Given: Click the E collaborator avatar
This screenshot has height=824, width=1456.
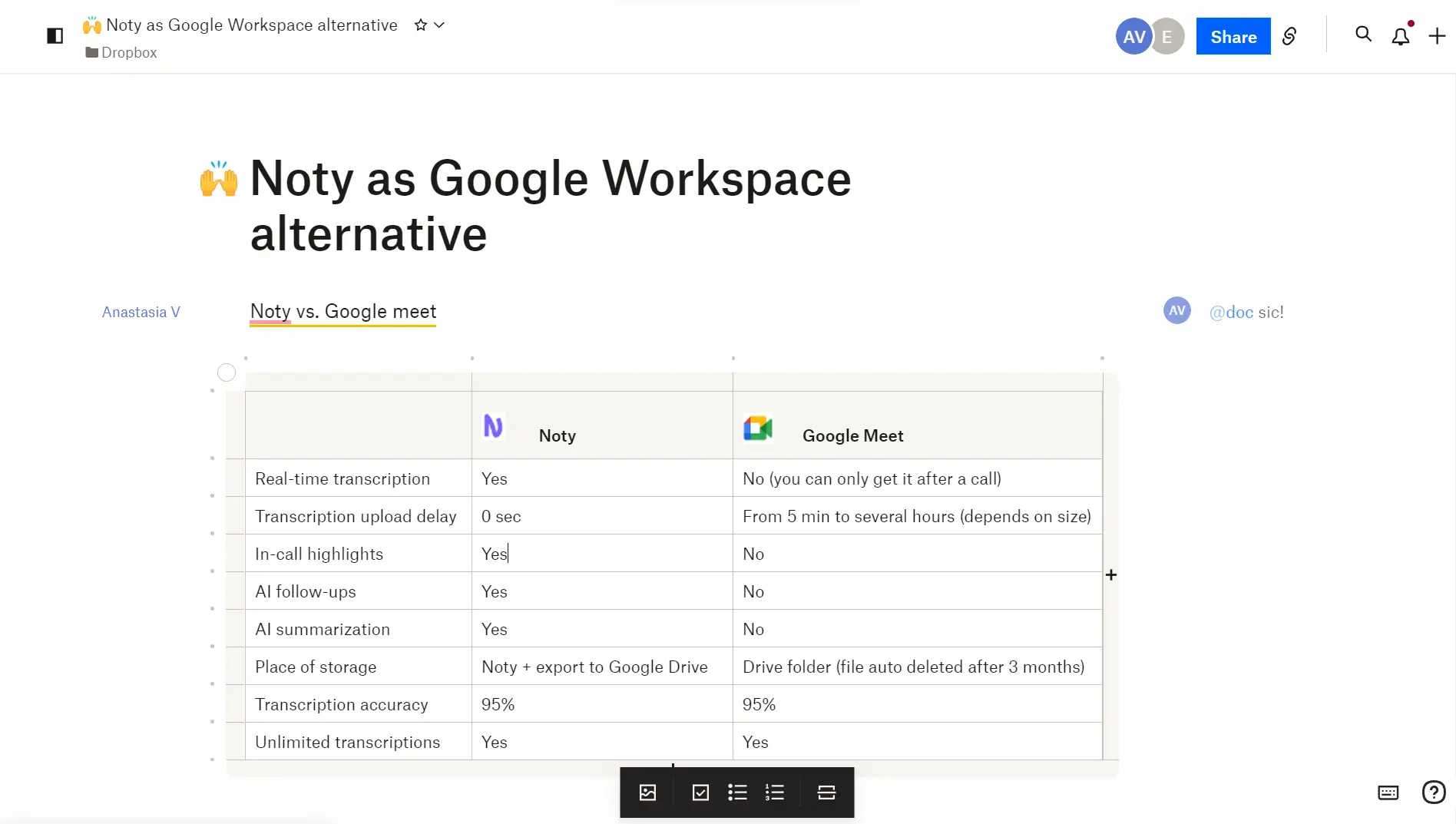Looking at the screenshot, I should pyautogui.click(x=1167, y=36).
